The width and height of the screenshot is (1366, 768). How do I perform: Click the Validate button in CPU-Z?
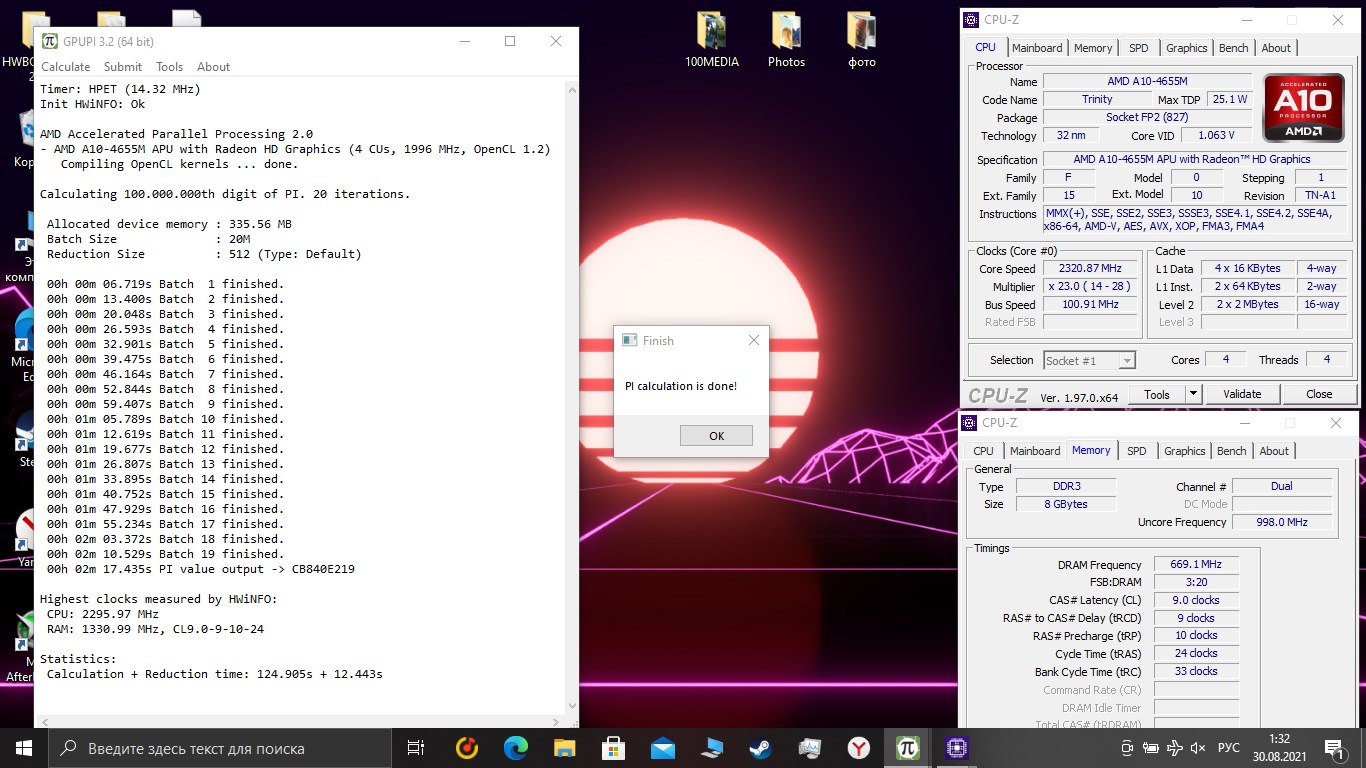(x=1242, y=394)
